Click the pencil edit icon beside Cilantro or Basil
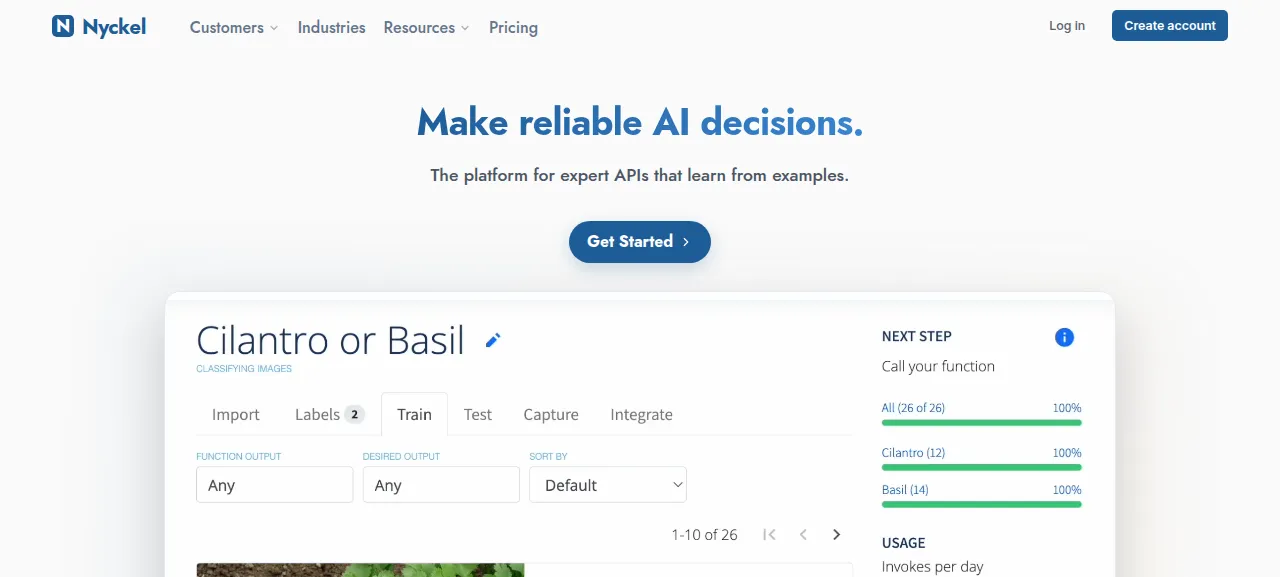1280x577 pixels. pyautogui.click(x=492, y=341)
